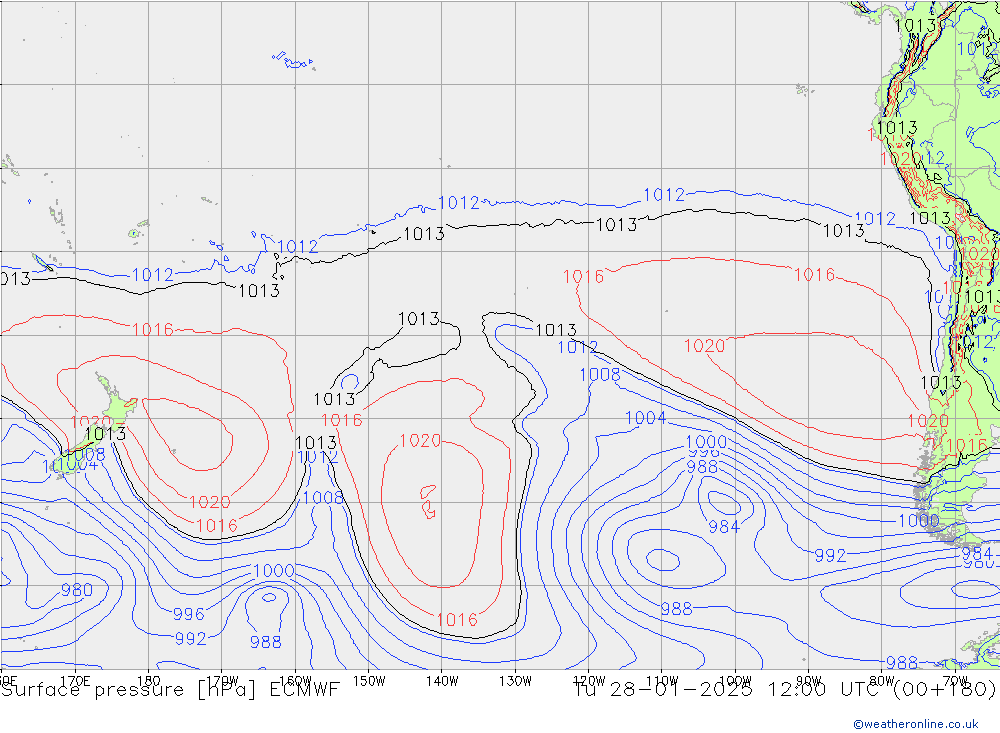Screen dimensions: 1000x733
Task: Click the 992 label west of Patagonia
Action: click(830, 556)
